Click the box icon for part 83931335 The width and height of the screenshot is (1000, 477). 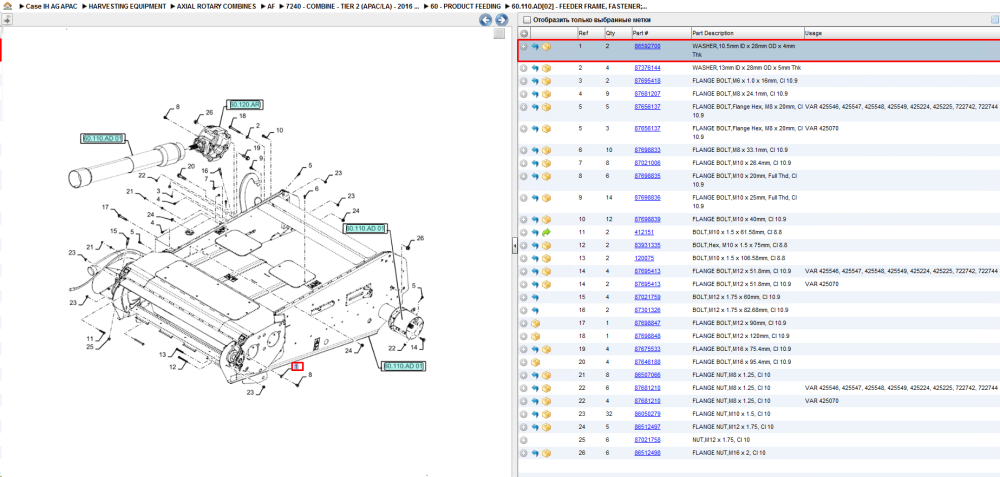(547, 246)
